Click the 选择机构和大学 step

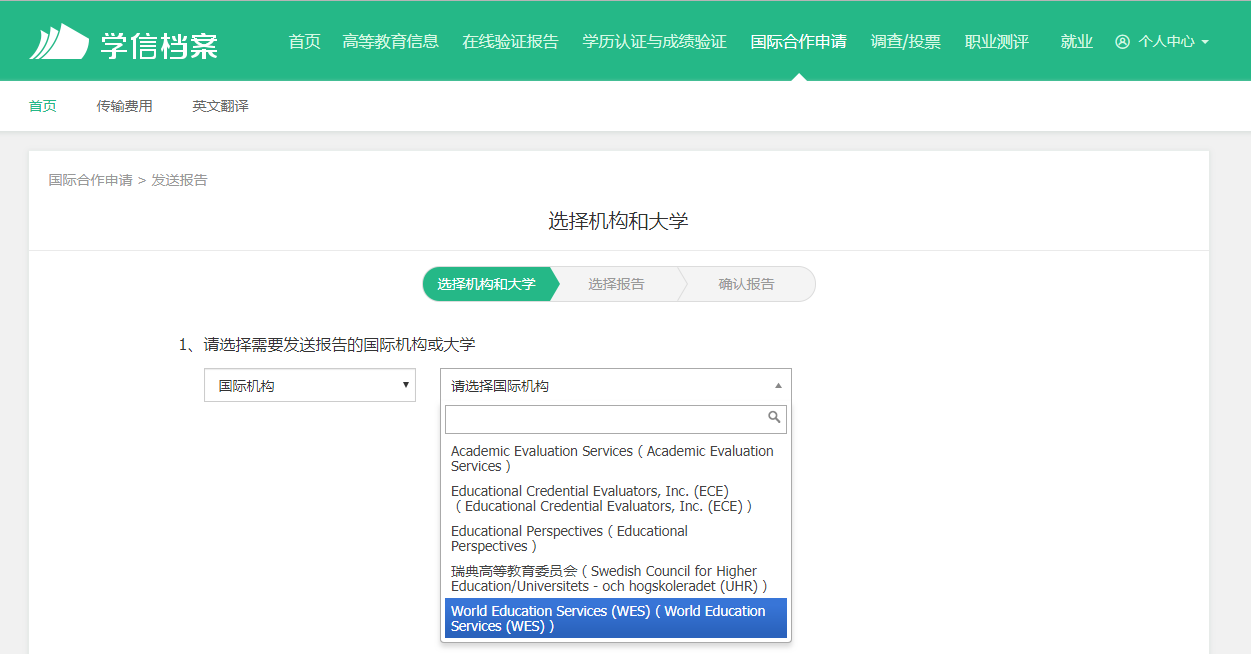click(486, 284)
